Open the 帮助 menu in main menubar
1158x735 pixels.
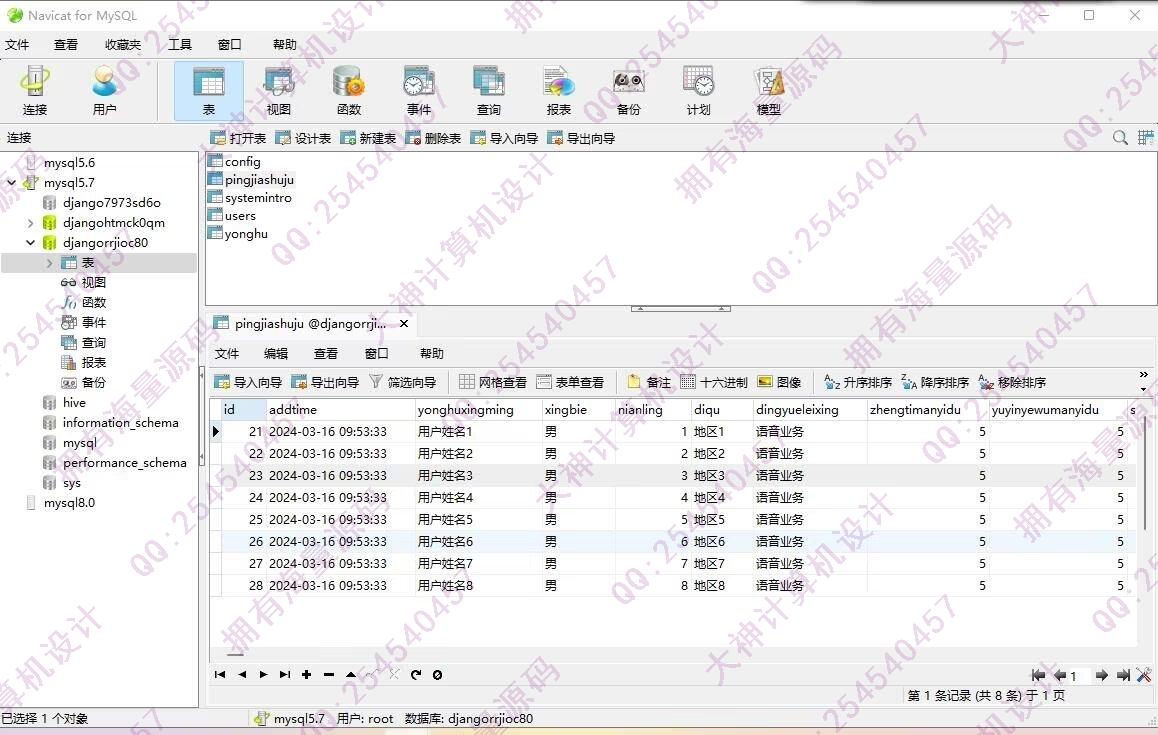(x=284, y=44)
